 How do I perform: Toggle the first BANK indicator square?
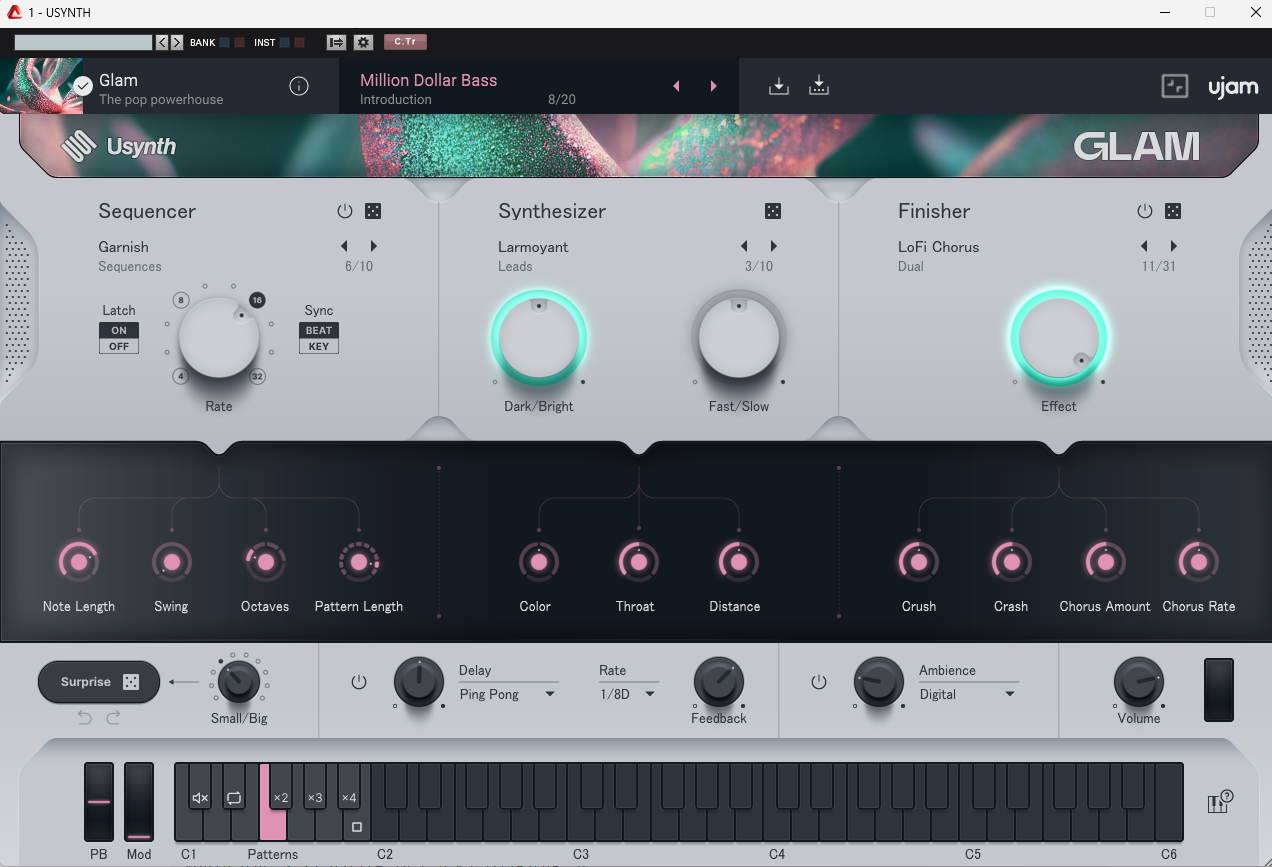225,42
